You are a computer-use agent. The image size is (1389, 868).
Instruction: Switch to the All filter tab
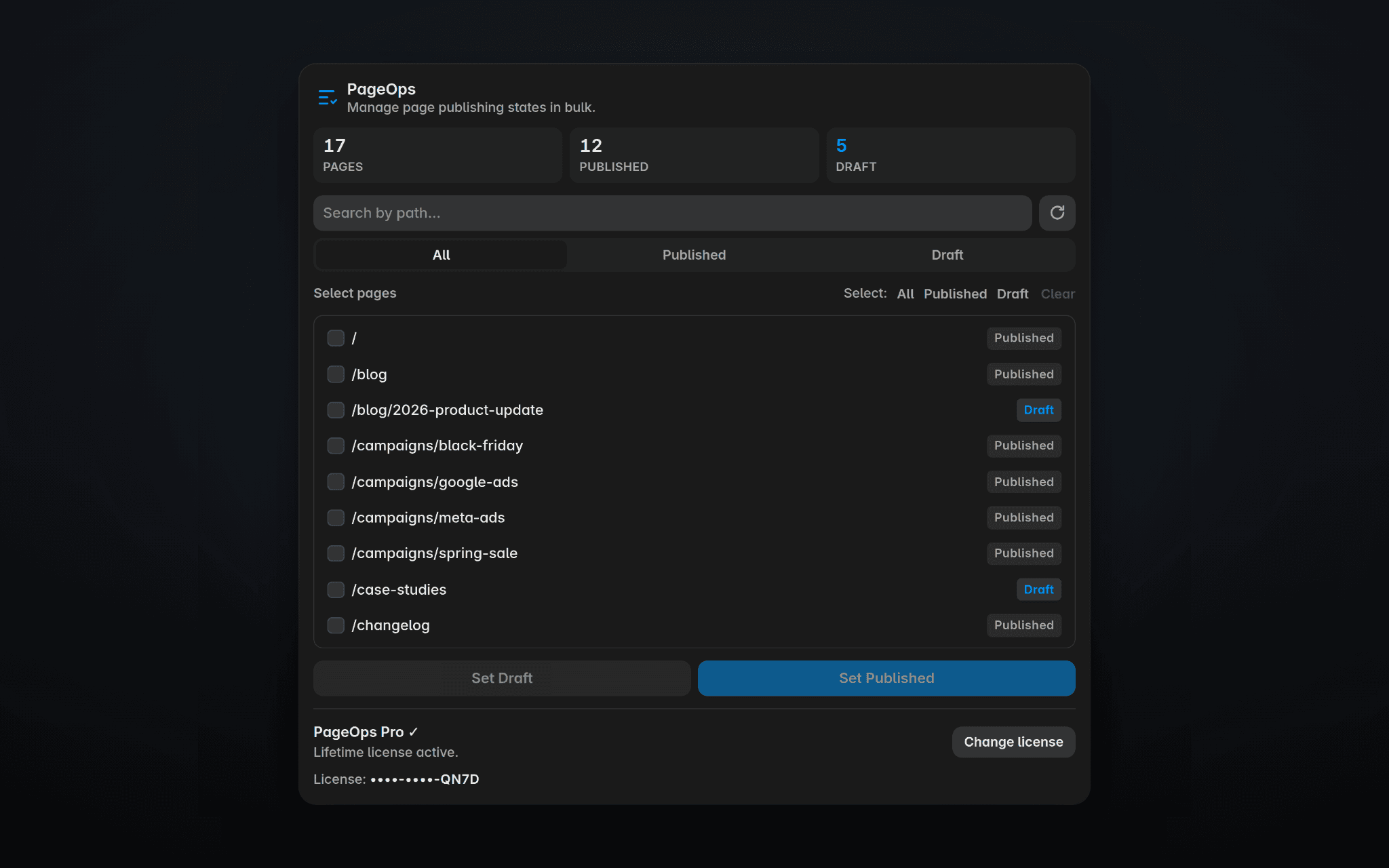[441, 255]
